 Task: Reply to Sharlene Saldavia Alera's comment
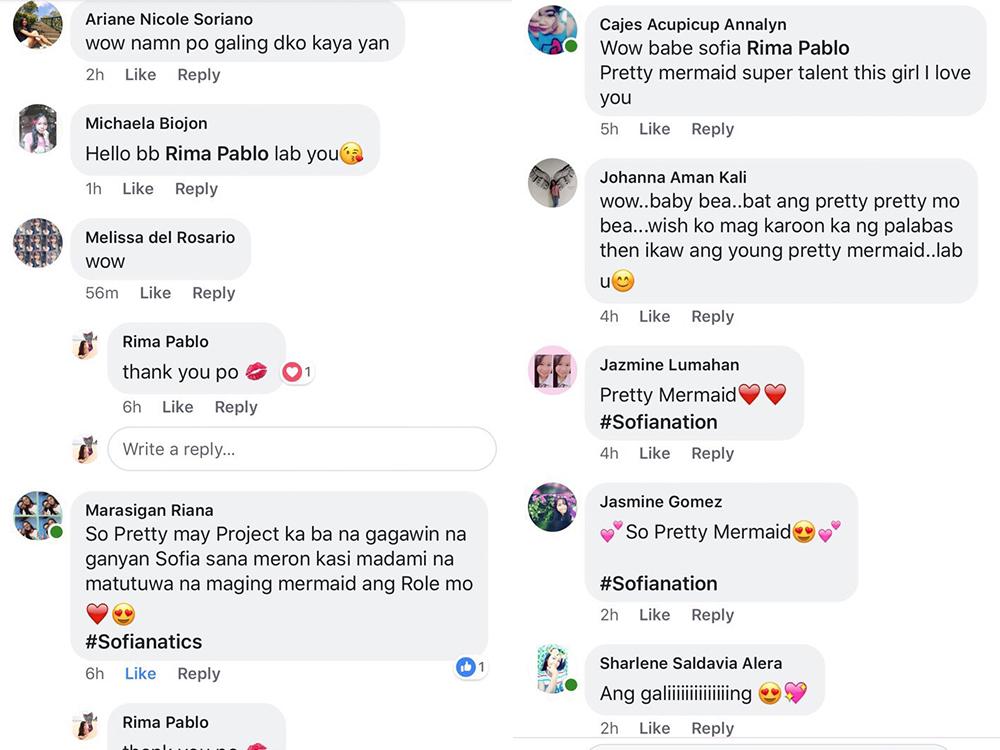pyautogui.click(x=712, y=729)
